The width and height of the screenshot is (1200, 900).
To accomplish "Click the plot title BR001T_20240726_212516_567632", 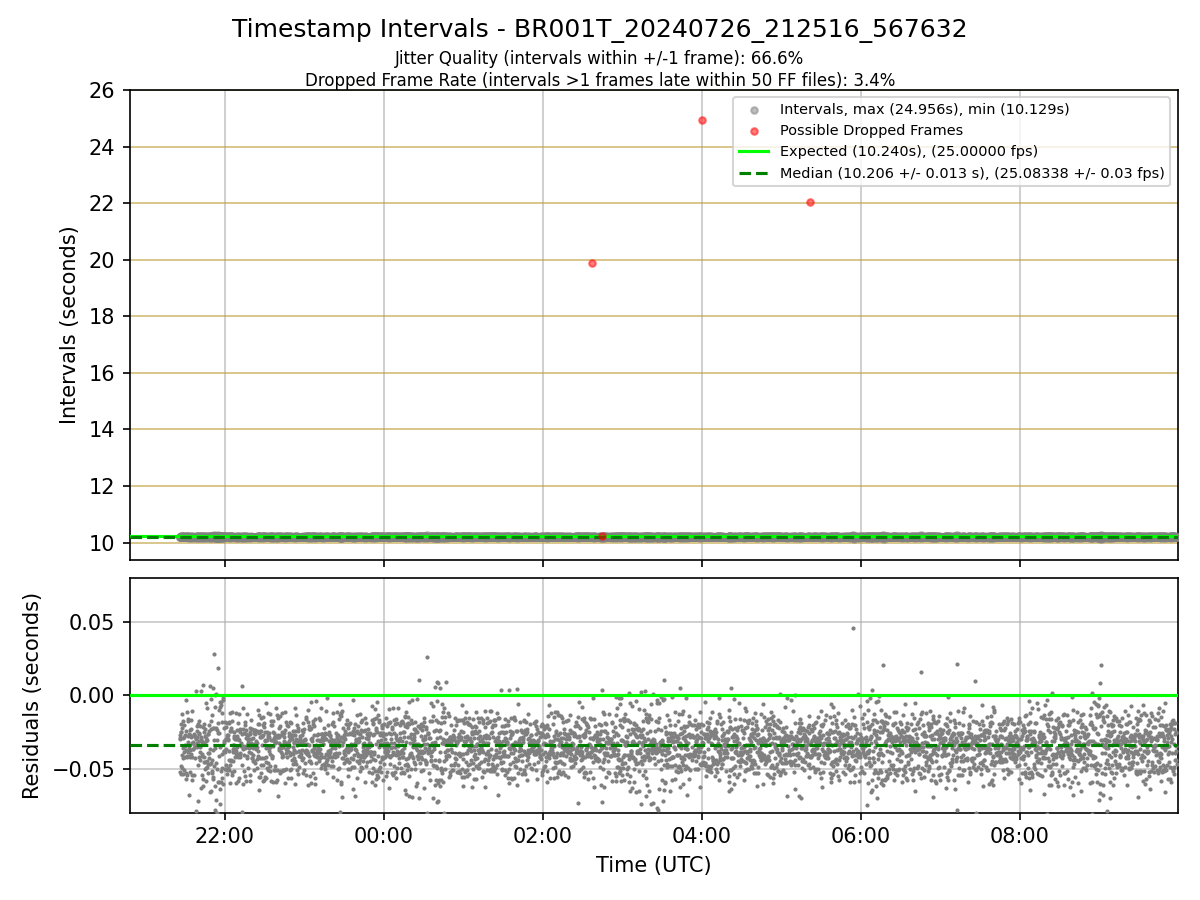I will tap(599, 29).
